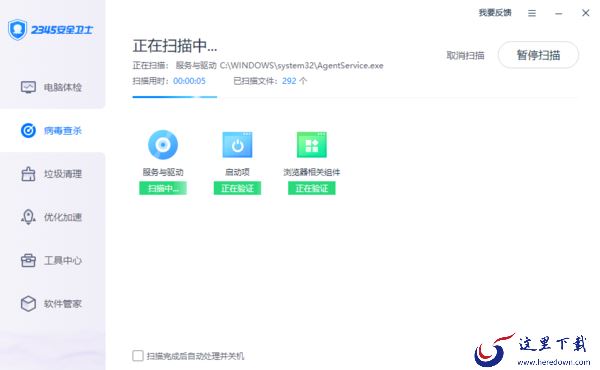This screenshot has height=370, width=600.
Task: Click the scanned file path AgentService.exe
Action: pos(302,65)
